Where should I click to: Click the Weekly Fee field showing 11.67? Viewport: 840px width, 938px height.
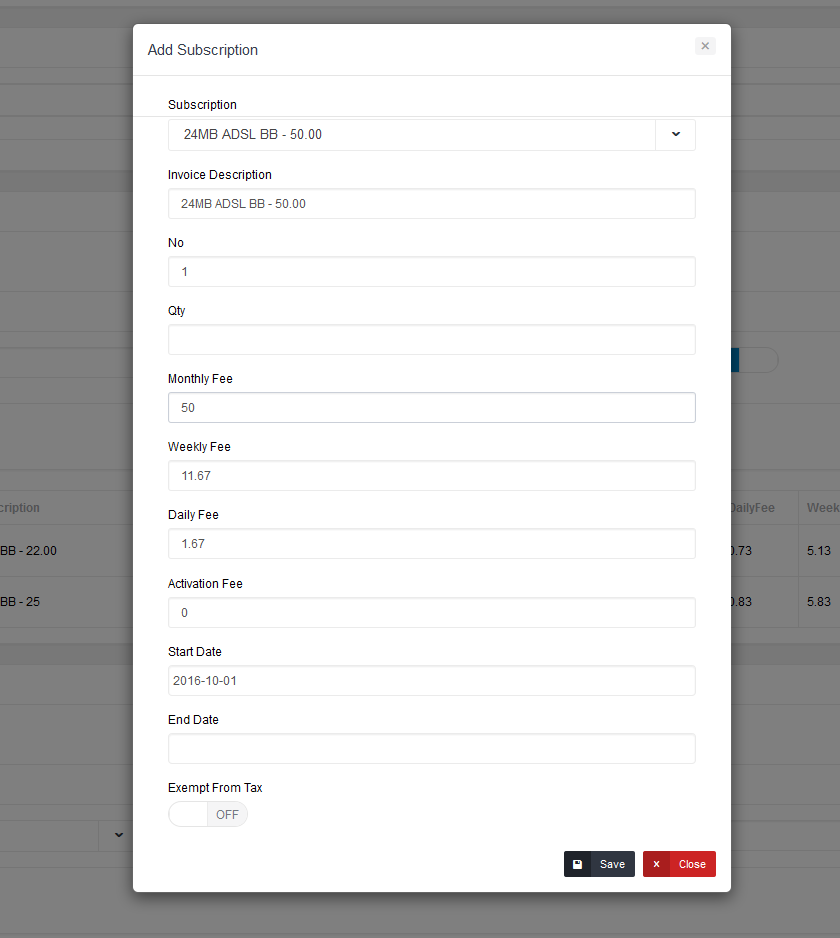pos(431,475)
